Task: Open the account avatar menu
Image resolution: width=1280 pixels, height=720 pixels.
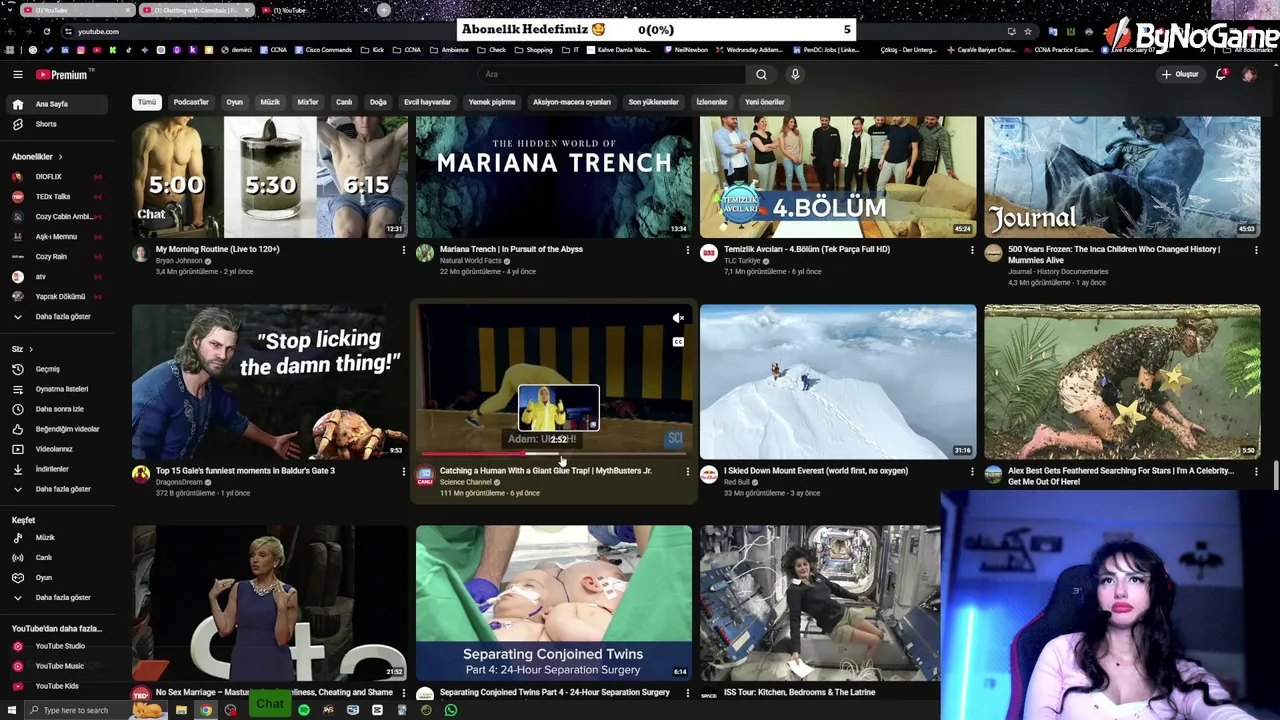Action: click(x=1249, y=74)
